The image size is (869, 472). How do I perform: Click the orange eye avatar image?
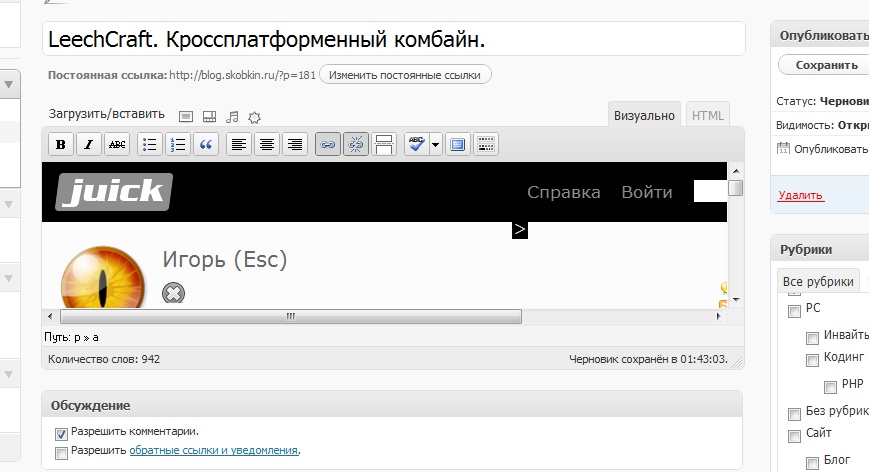click(103, 278)
